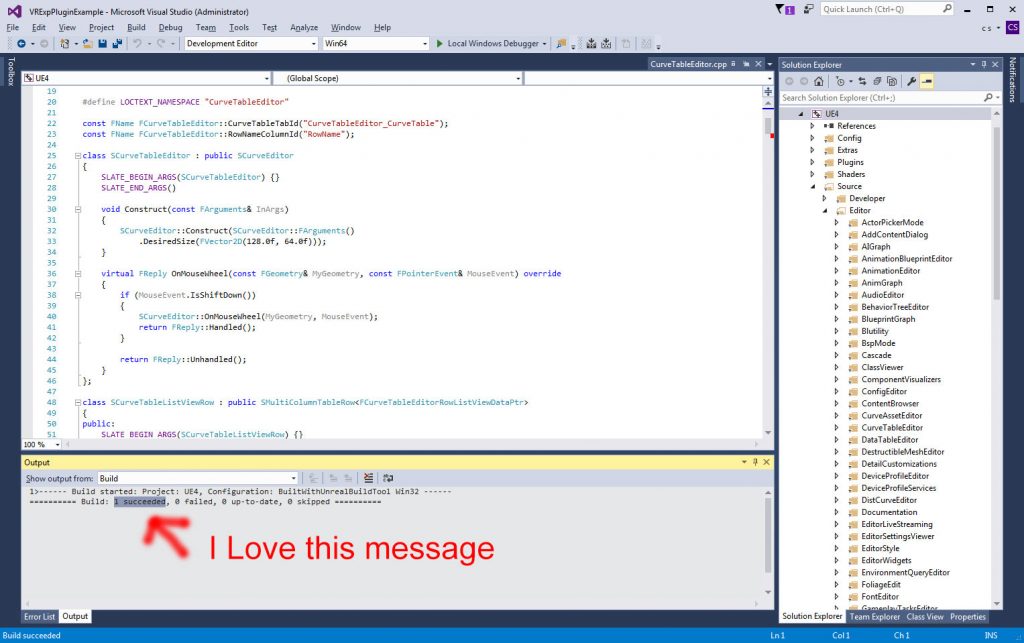Viewport: 1024px width, 643px height.
Task: Collapse class SCurveTableListViewRow outlining
Action: [78, 403]
